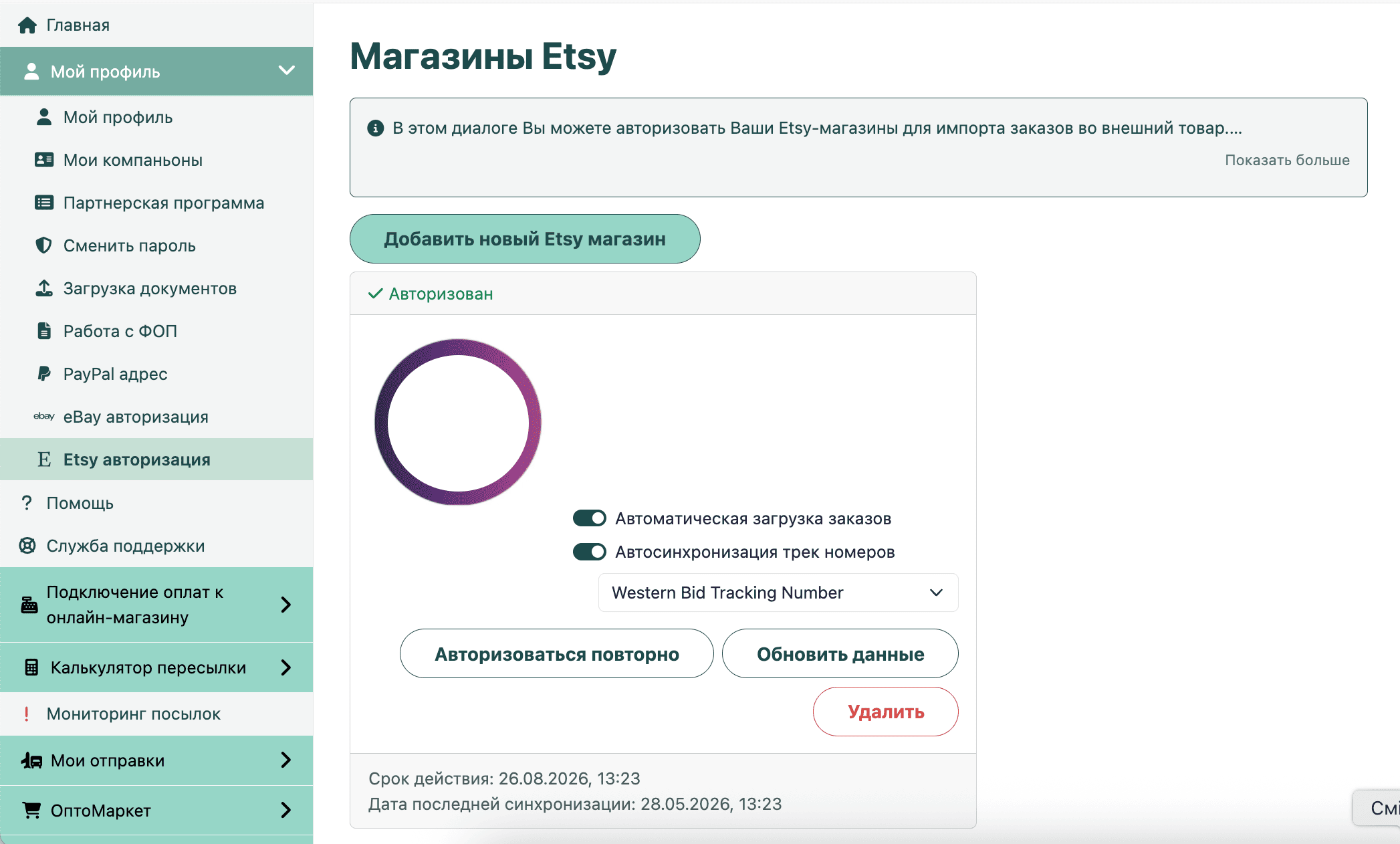Click Добавить новый Etsy магазин button

(x=525, y=239)
